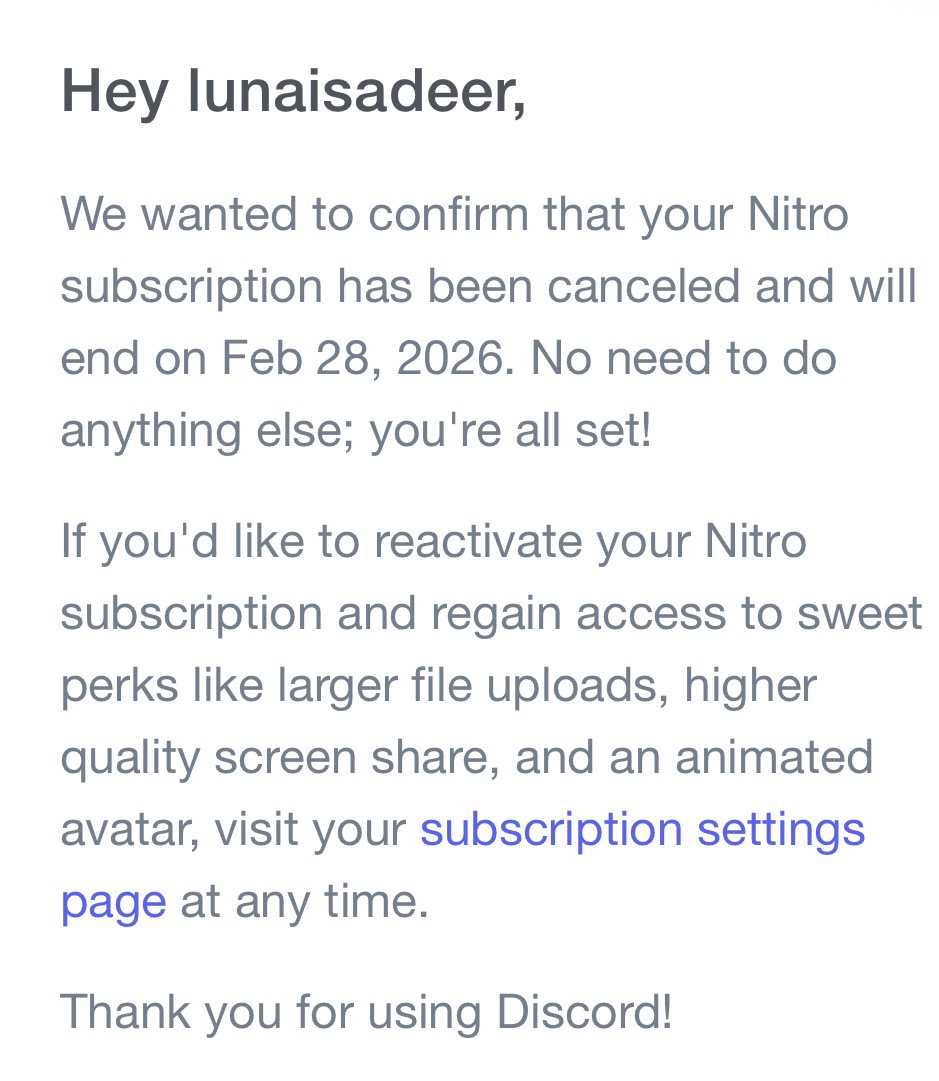Image resolution: width=939 pixels, height=1081 pixels.
Task: Click the username "lunaisadeer" in the heading
Action: pos(355,91)
